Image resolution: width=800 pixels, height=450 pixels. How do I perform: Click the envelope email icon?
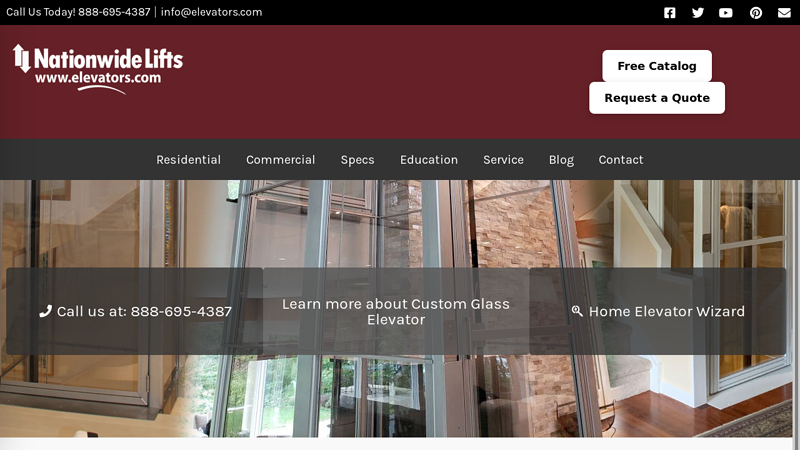(x=784, y=13)
